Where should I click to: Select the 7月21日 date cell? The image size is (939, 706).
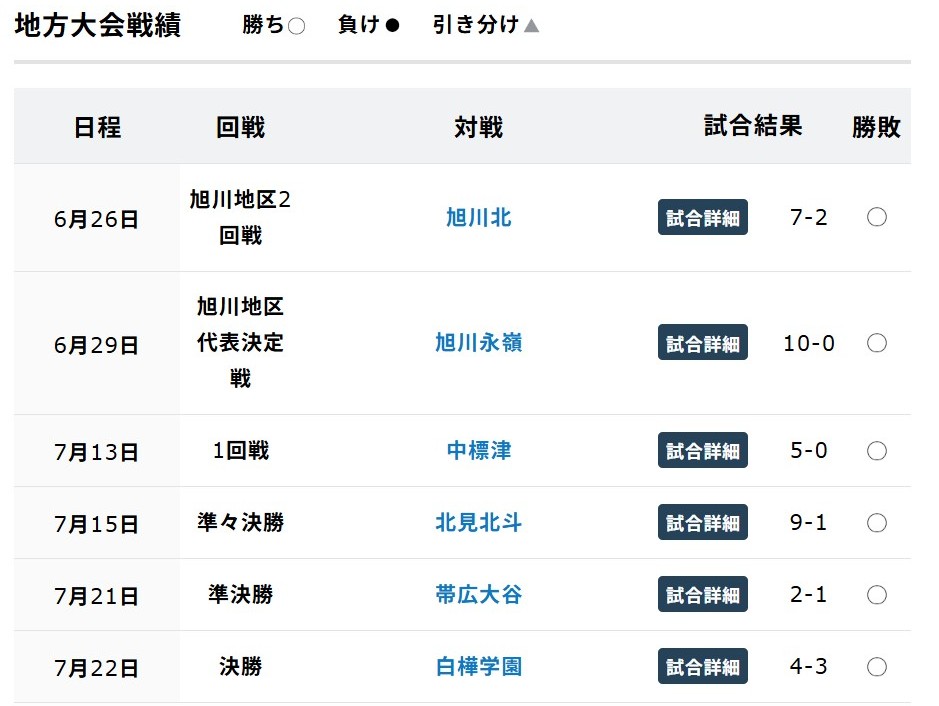96,596
